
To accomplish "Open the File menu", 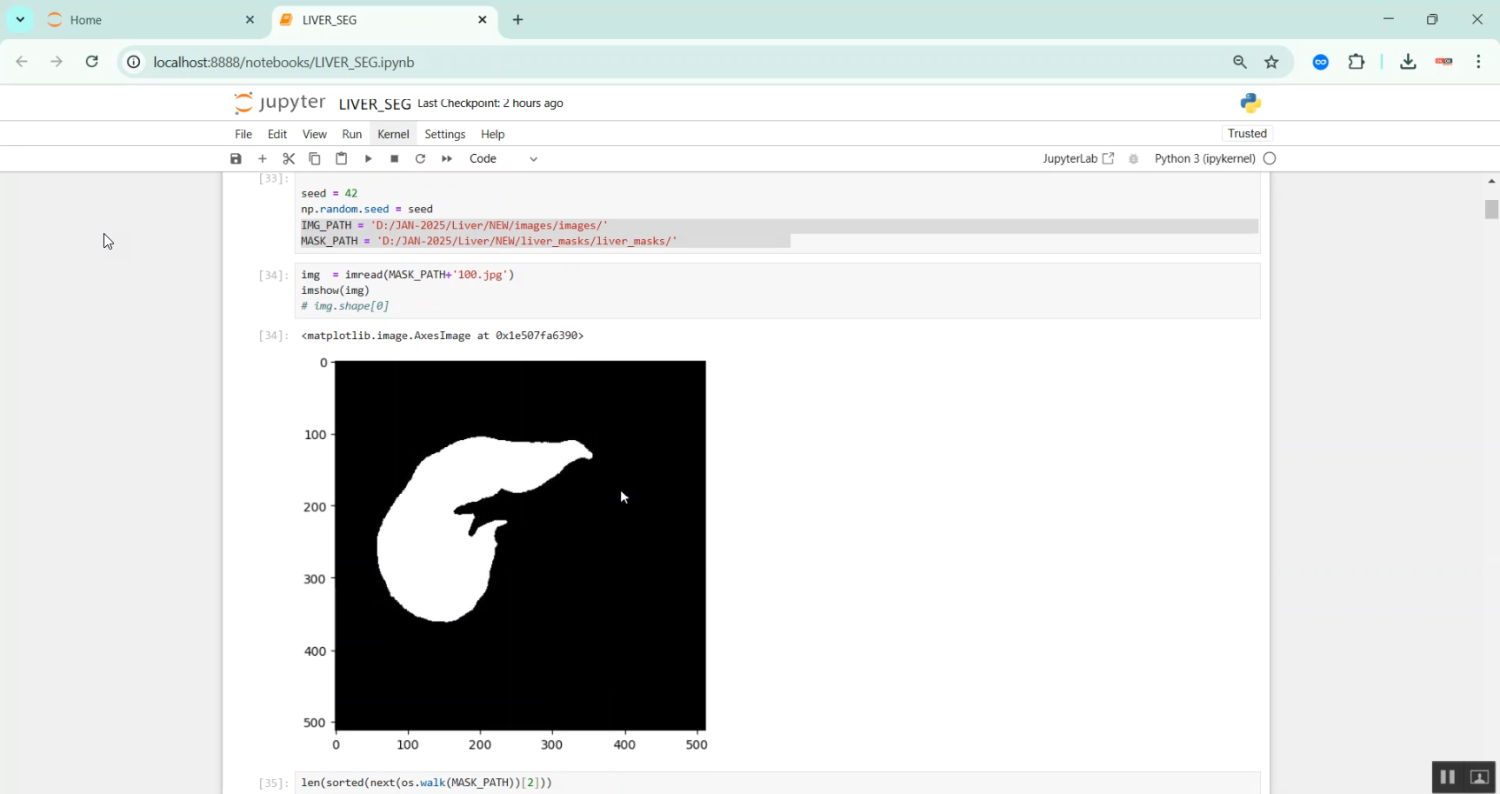I will (243, 134).
